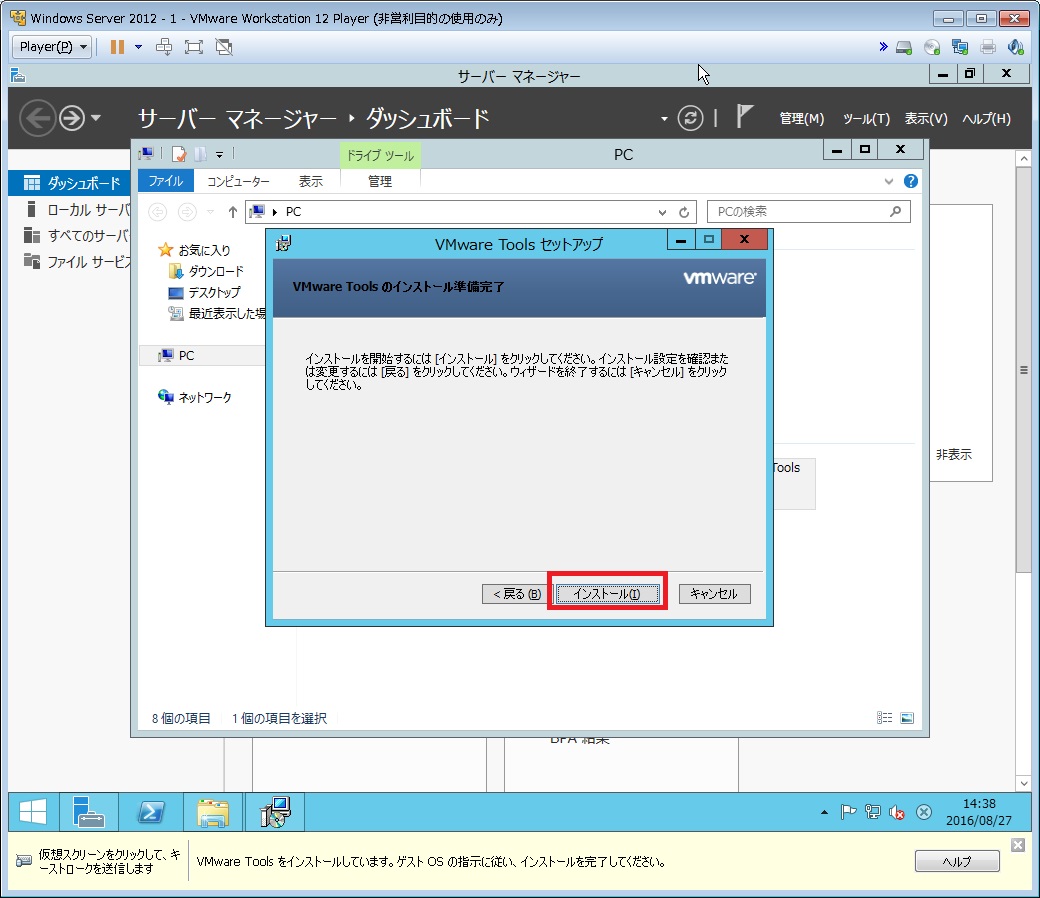Enter full screen mode via VMware toolbar icon
1040x898 pixels.
194,46
